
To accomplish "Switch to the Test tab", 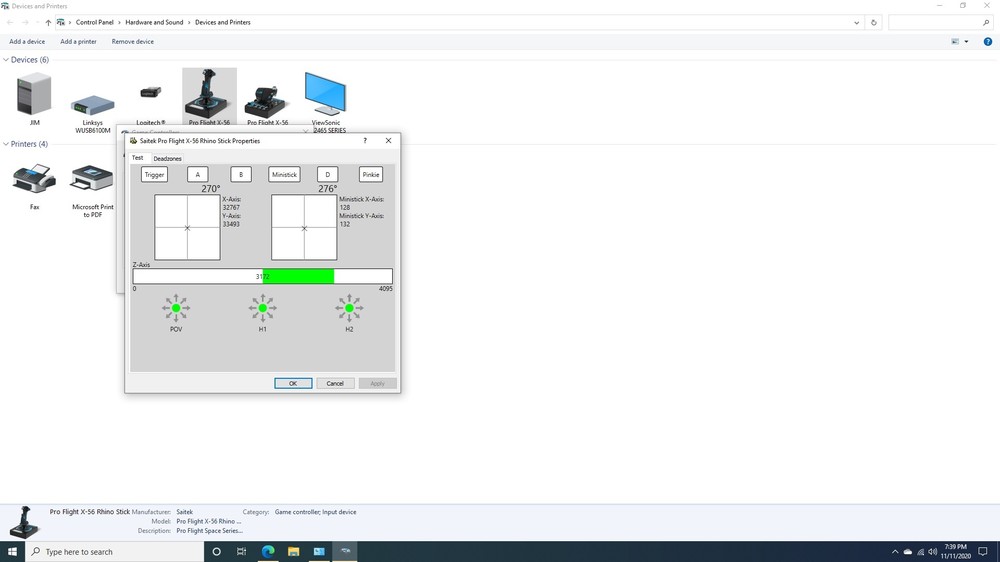I will point(138,158).
